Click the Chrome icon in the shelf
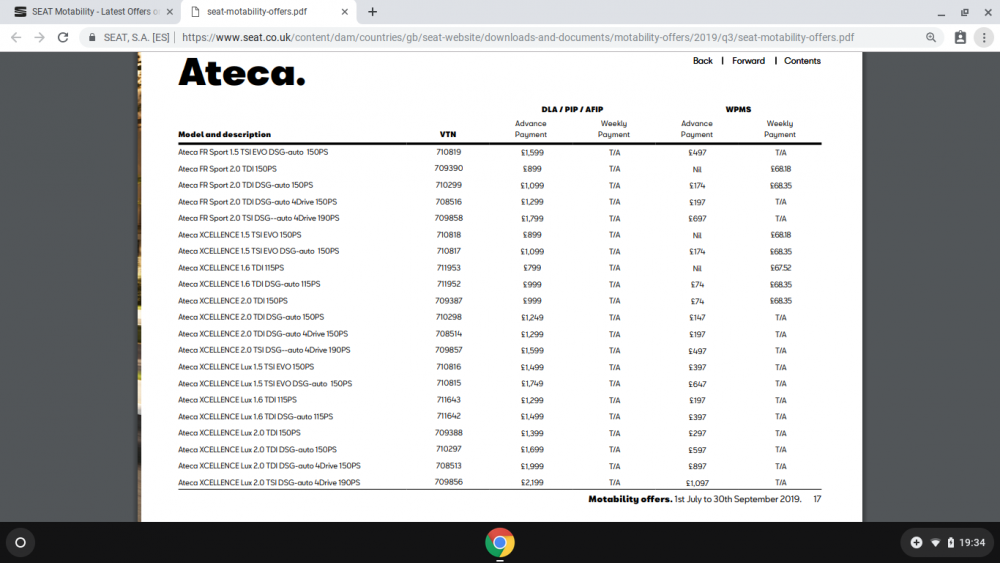The height and width of the screenshot is (563, 1000). (x=500, y=543)
